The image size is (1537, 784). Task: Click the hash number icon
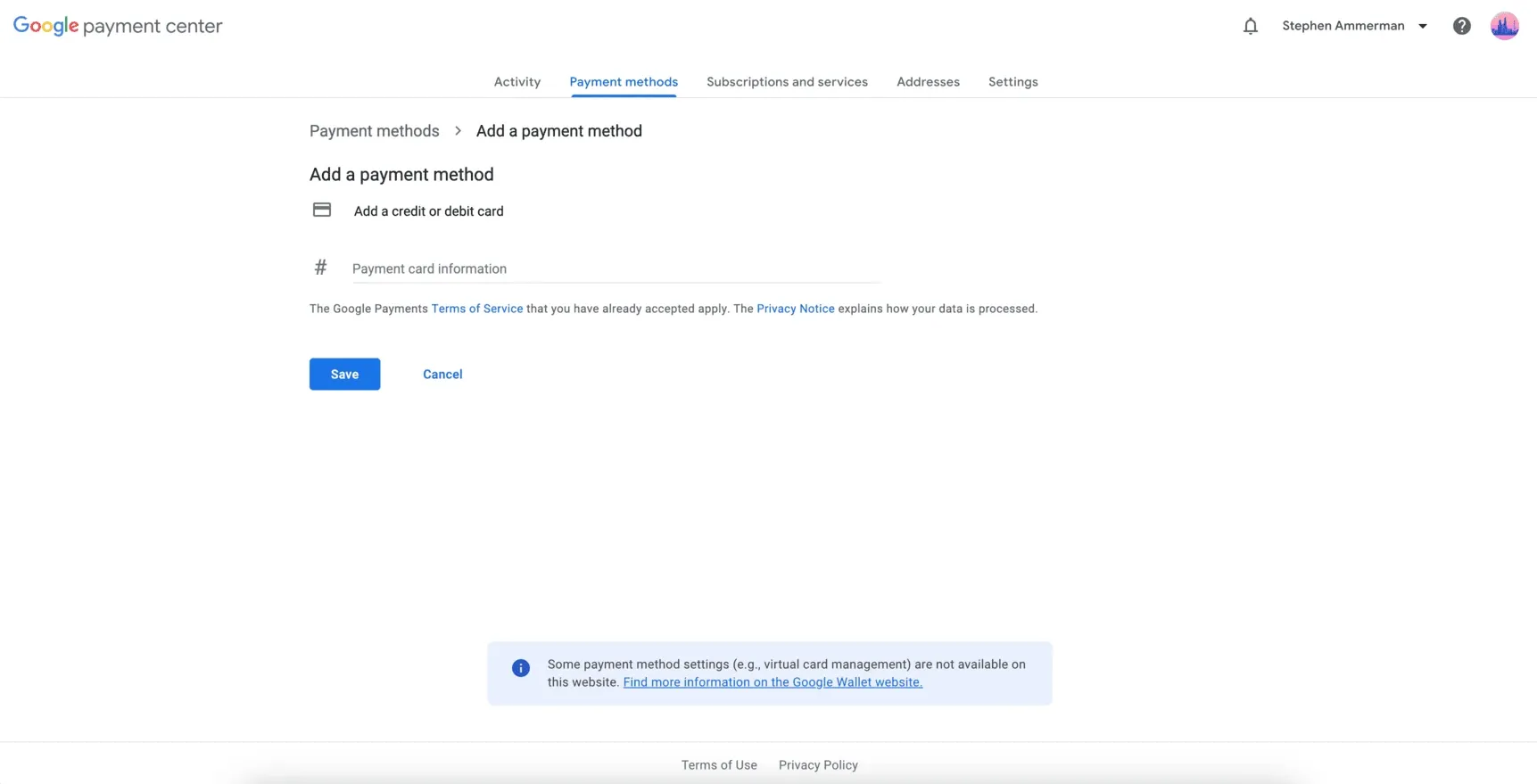[320, 267]
